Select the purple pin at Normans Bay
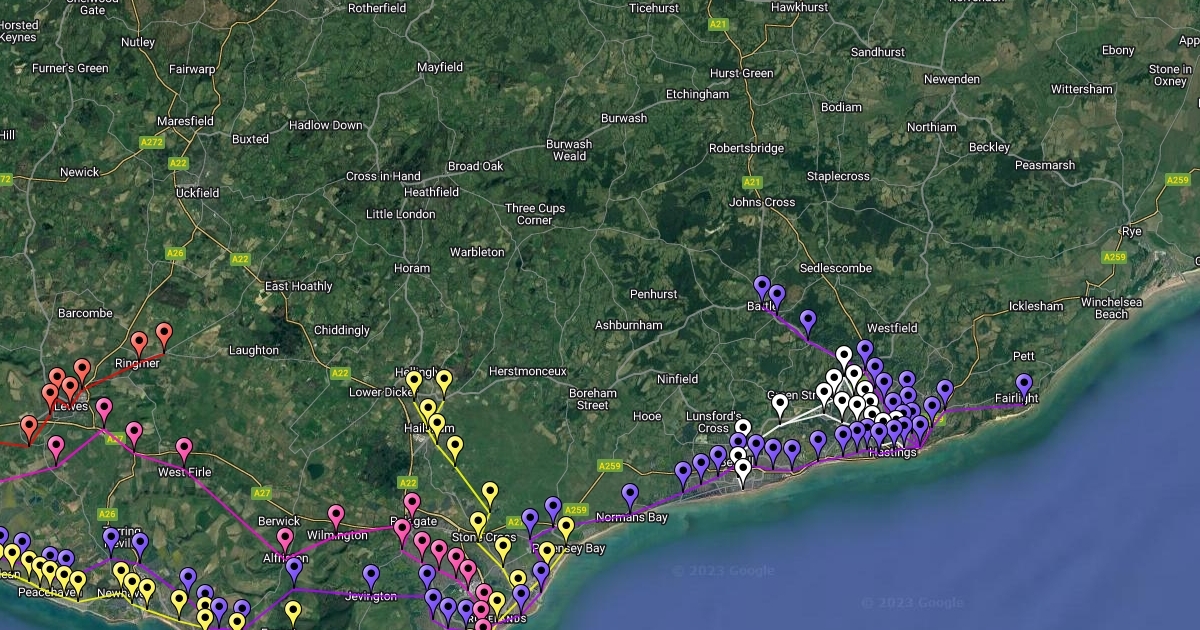 (x=630, y=495)
